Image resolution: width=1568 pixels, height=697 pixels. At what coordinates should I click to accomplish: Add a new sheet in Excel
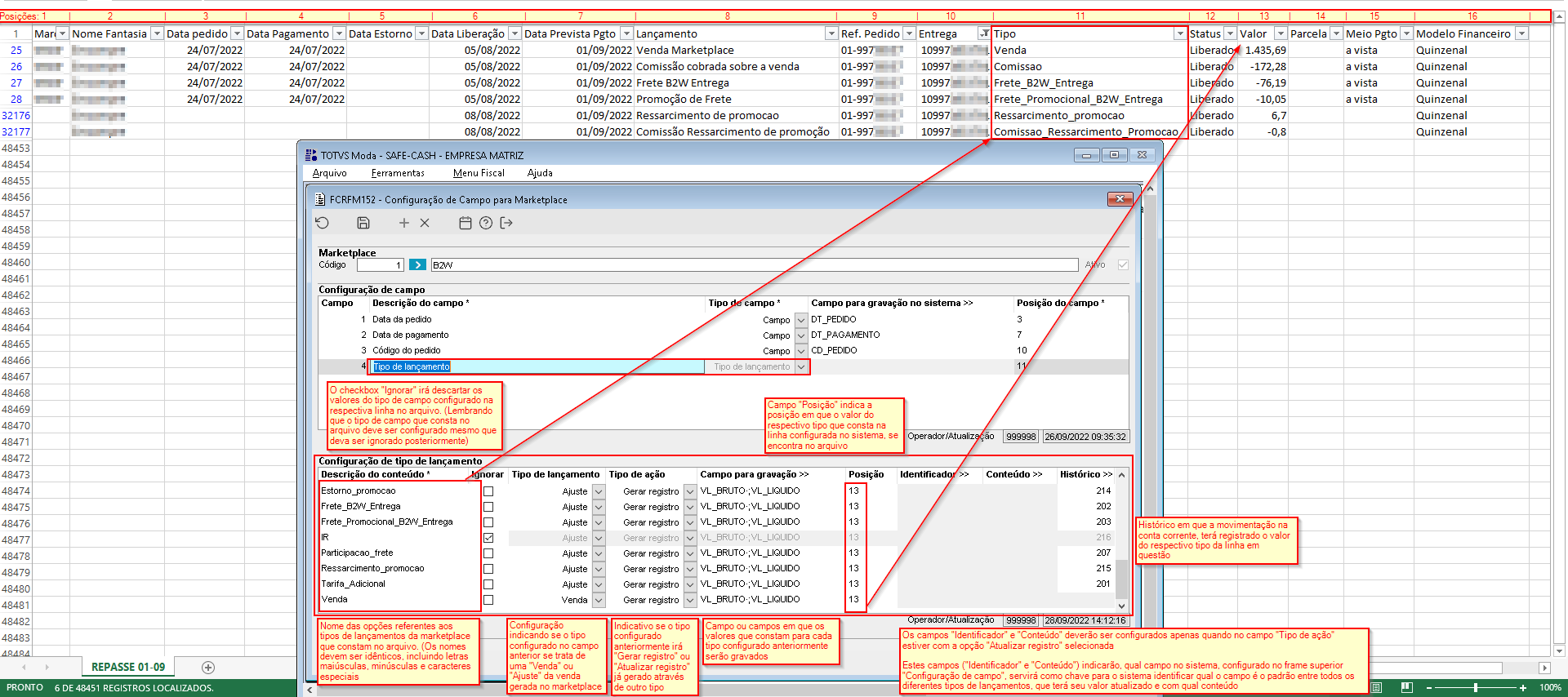coord(208,668)
